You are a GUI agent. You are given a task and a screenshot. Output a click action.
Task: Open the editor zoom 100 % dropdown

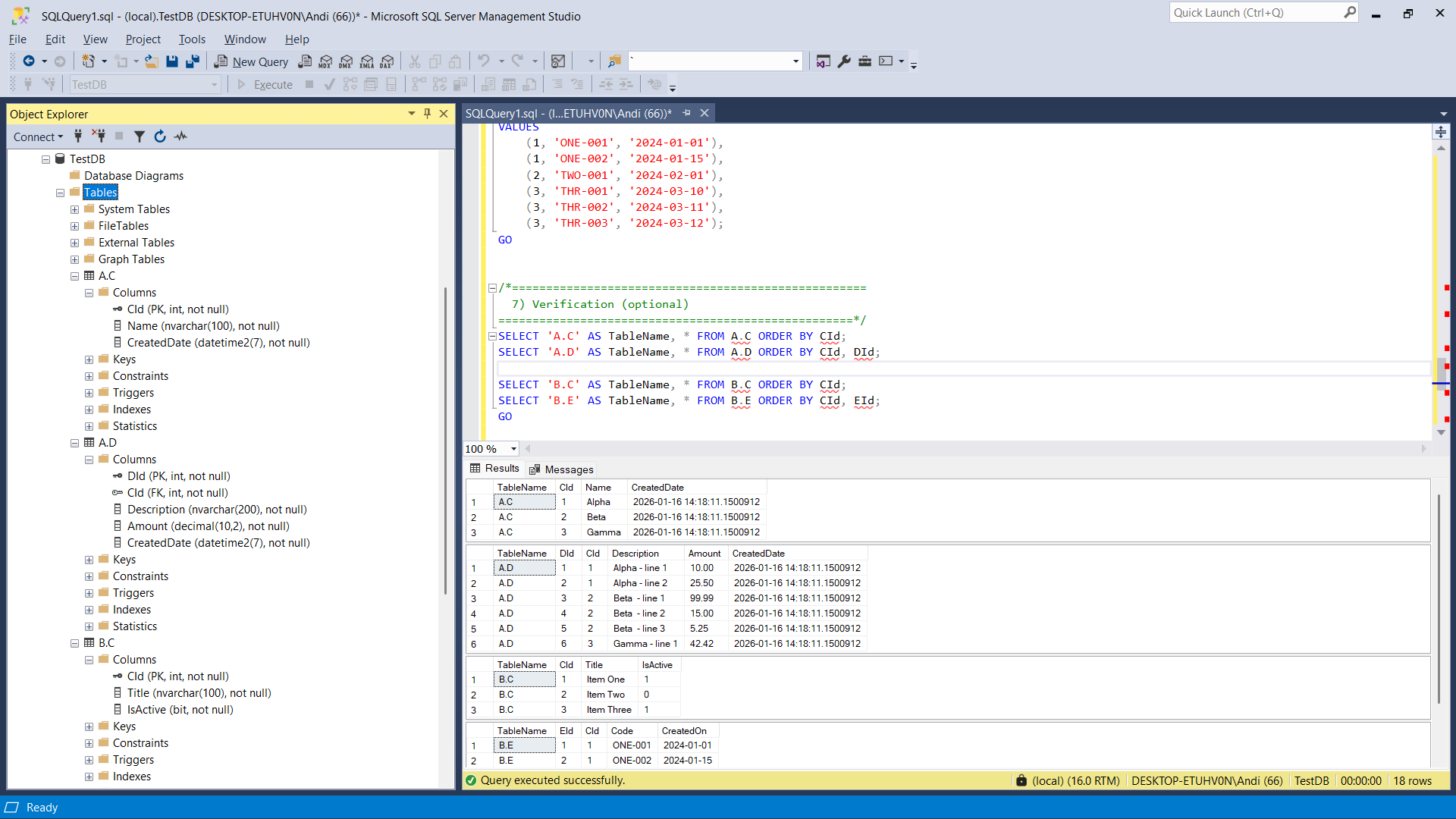(513, 449)
